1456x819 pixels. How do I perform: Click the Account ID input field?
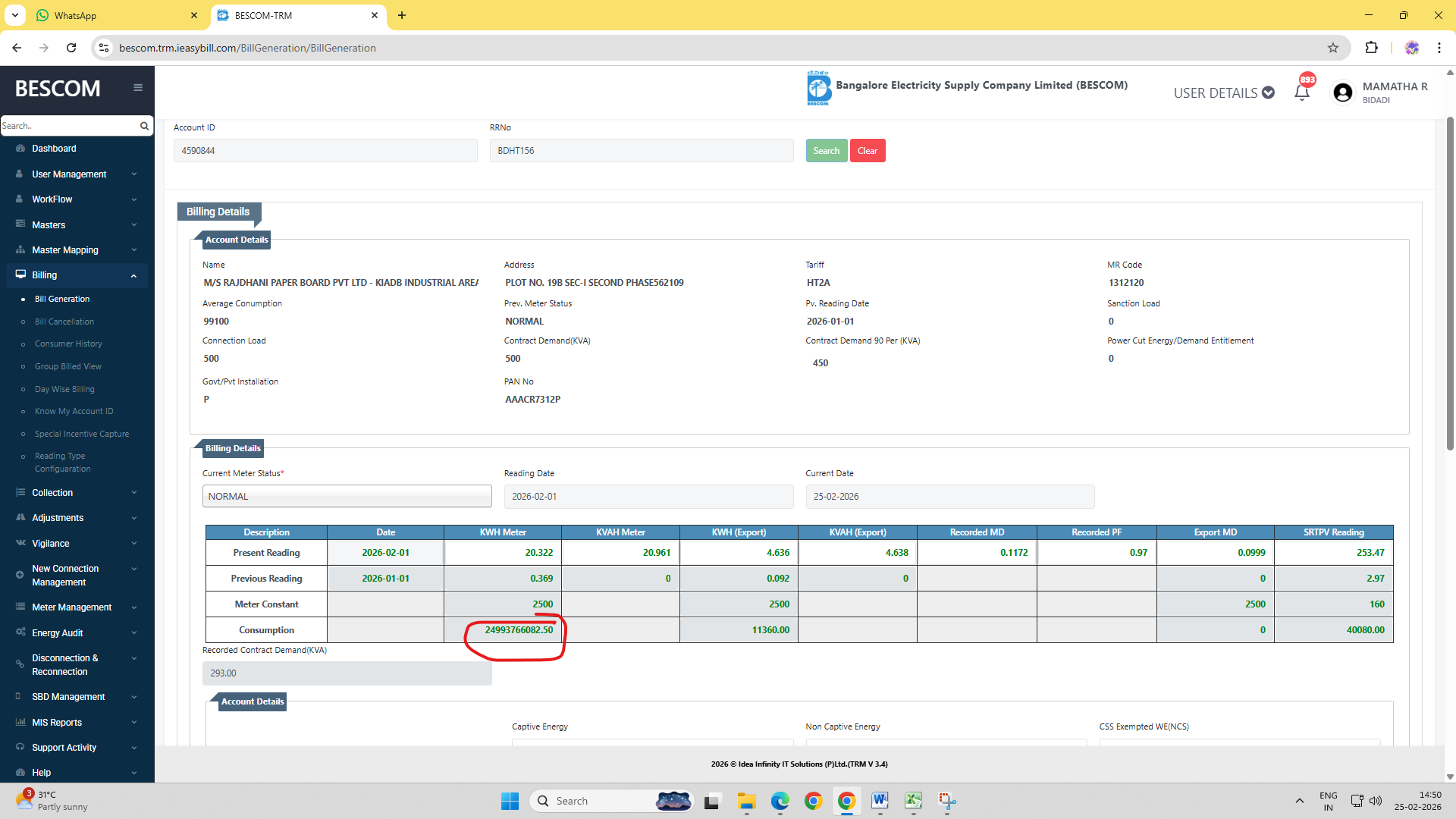pos(325,151)
